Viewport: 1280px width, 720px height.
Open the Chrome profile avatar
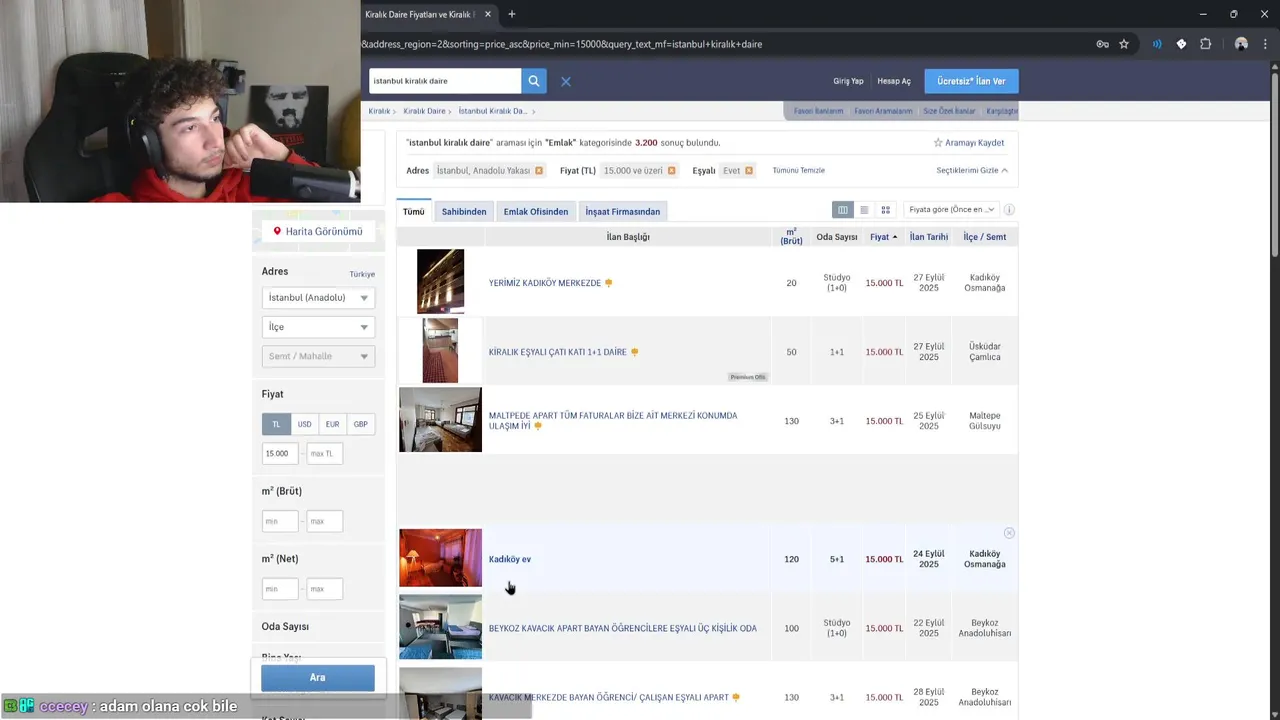(1241, 44)
